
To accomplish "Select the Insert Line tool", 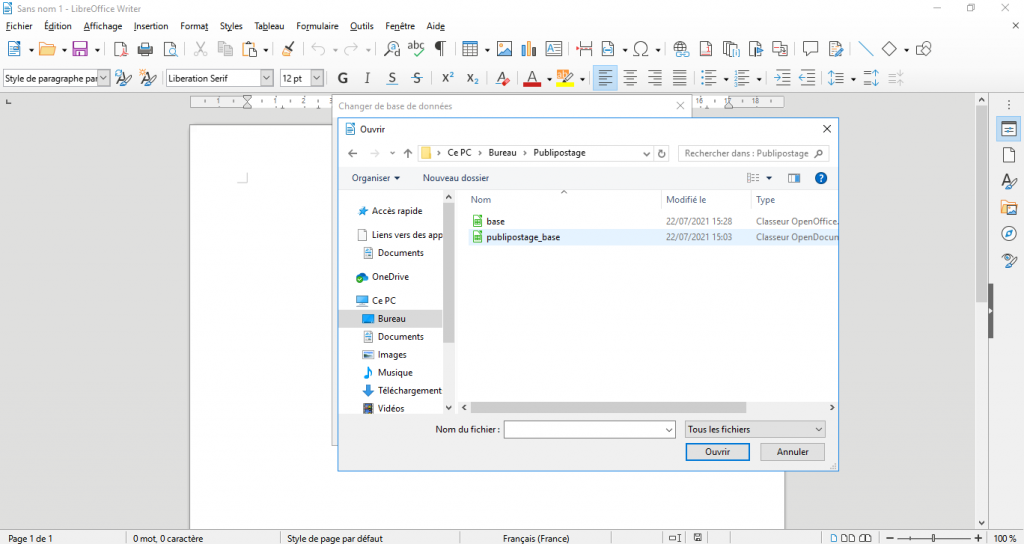I will (x=866, y=49).
